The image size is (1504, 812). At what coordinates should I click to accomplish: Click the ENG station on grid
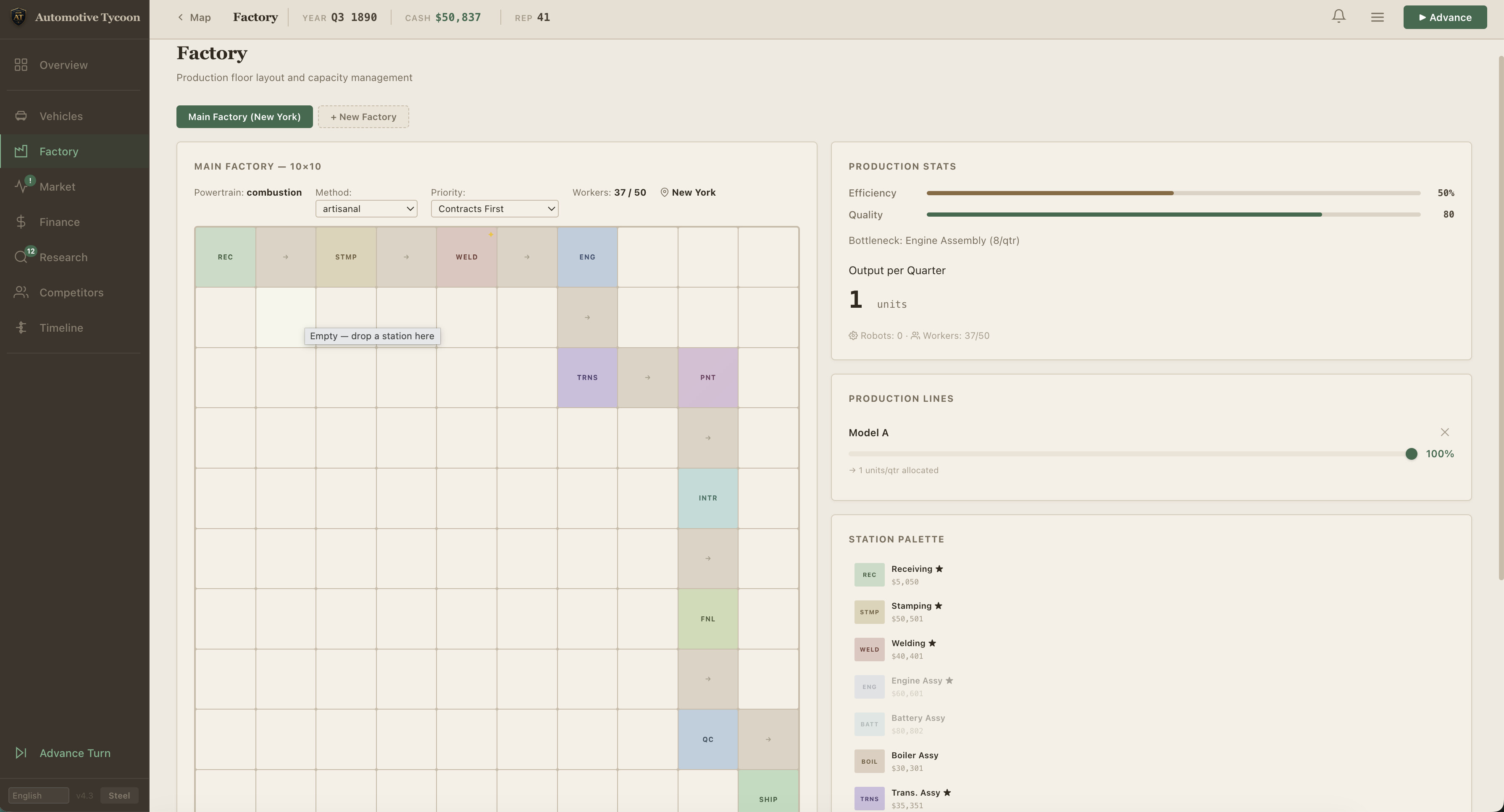click(587, 257)
